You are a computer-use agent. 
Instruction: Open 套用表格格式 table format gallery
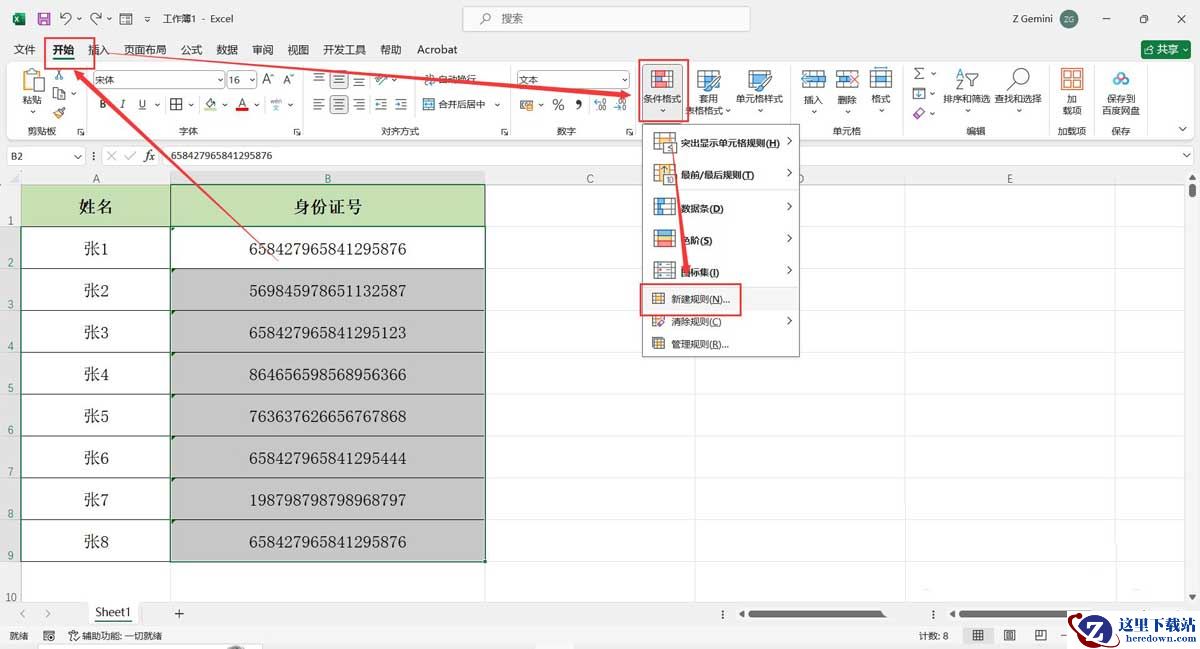[x=709, y=92]
